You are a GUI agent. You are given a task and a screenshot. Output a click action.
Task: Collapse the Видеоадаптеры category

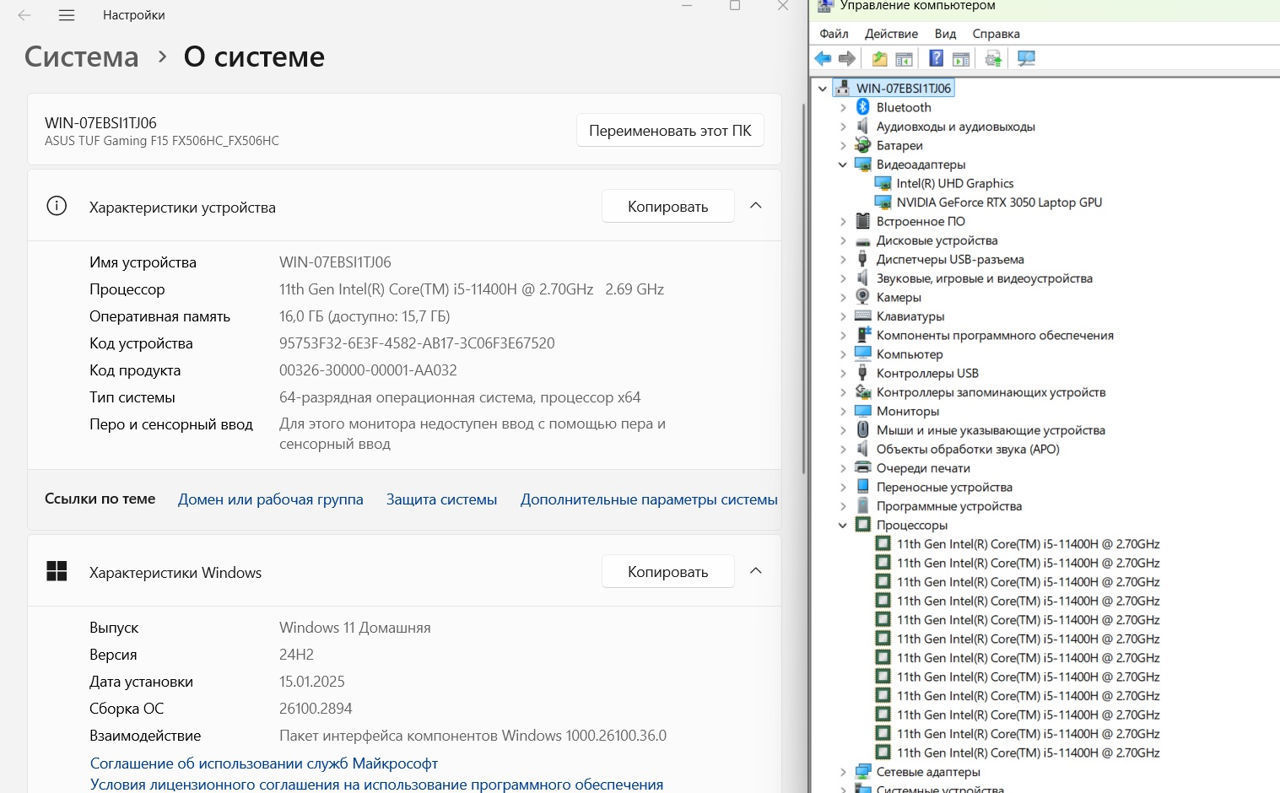(x=843, y=164)
